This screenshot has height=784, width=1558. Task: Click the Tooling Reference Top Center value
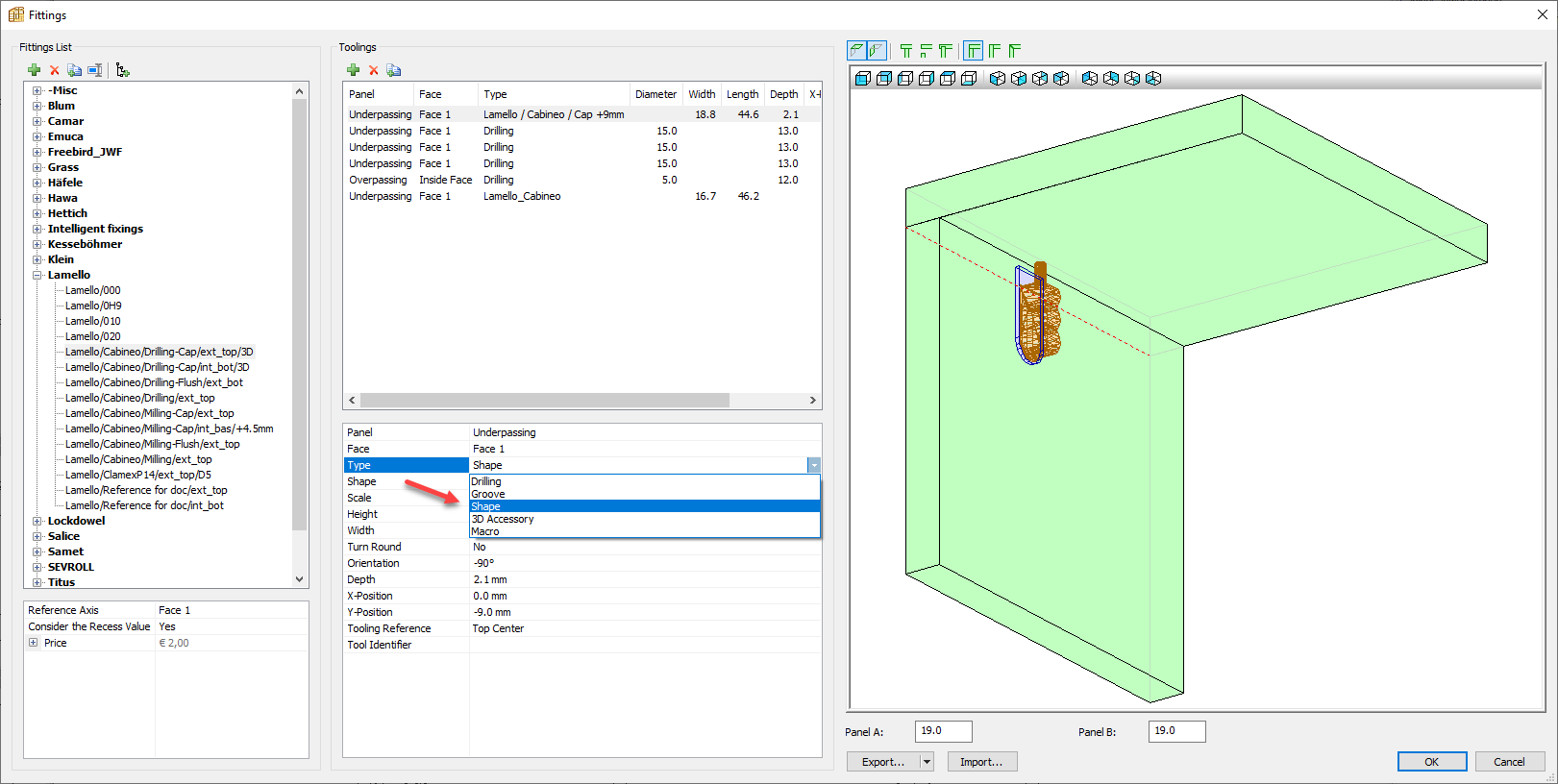(645, 628)
